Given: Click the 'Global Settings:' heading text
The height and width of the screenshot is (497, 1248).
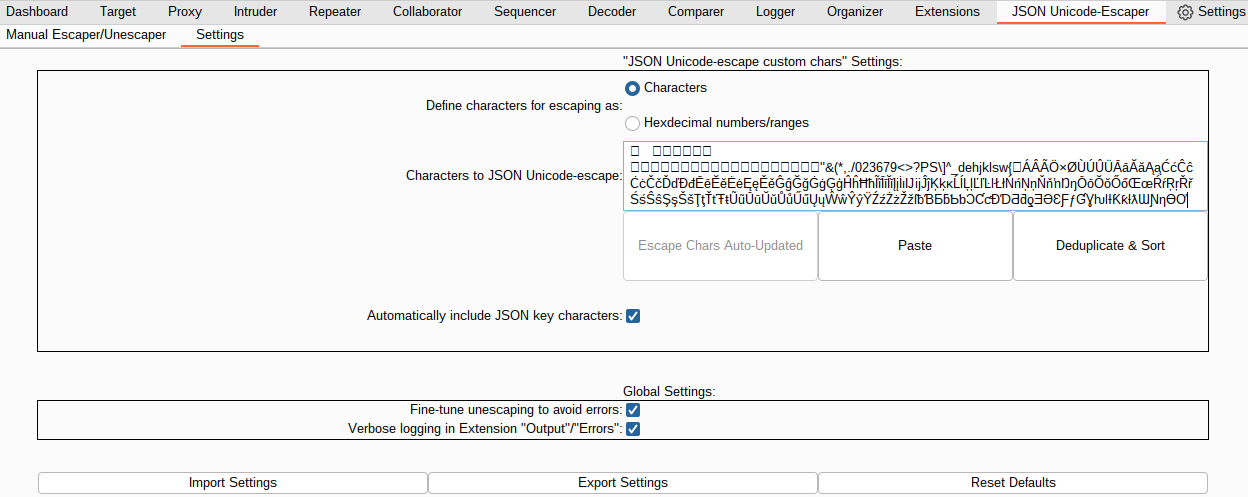Looking at the screenshot, I should tap(669, 392).
